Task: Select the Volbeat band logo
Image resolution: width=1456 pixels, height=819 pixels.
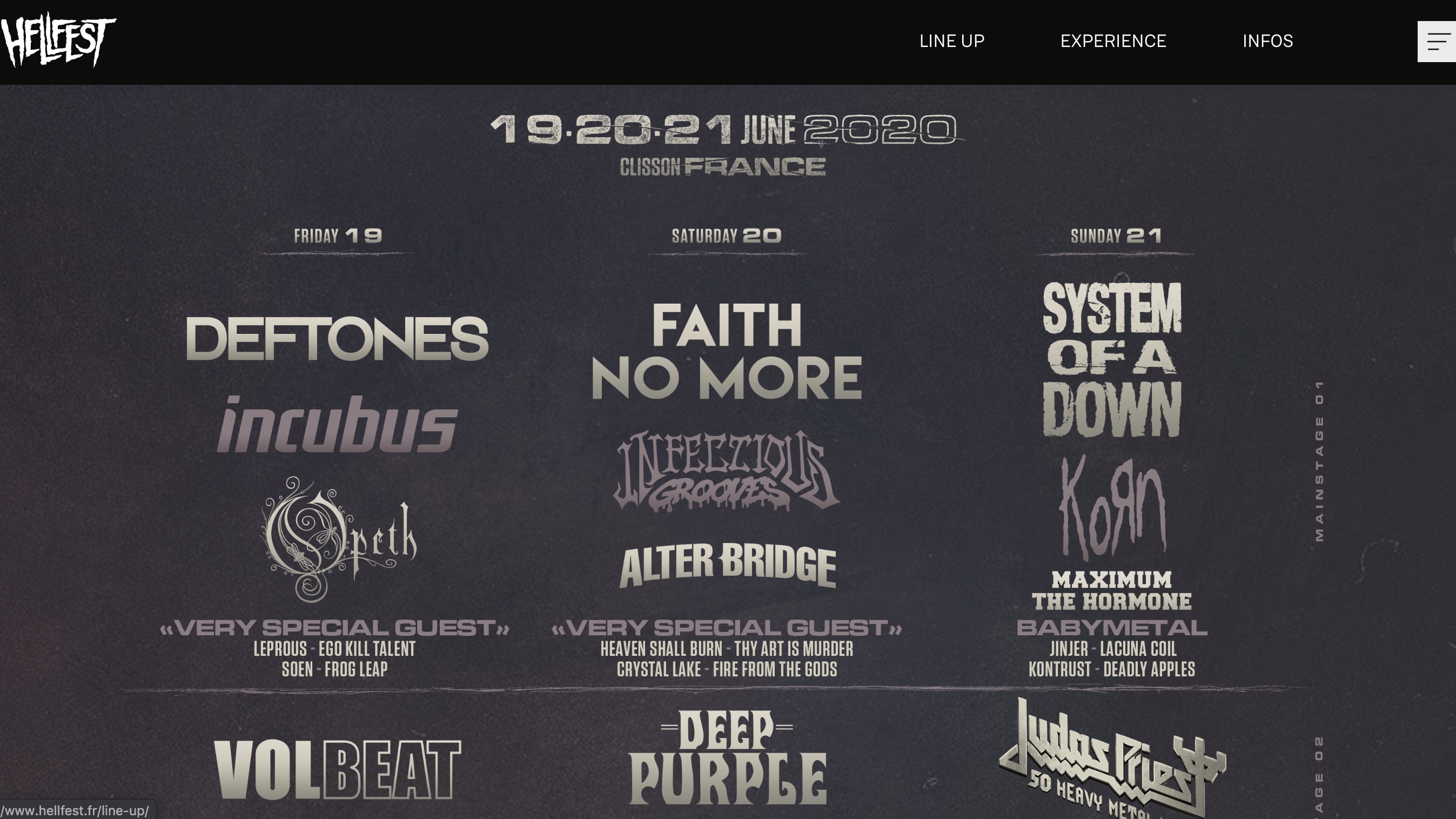Action: [x=338, y=770]
